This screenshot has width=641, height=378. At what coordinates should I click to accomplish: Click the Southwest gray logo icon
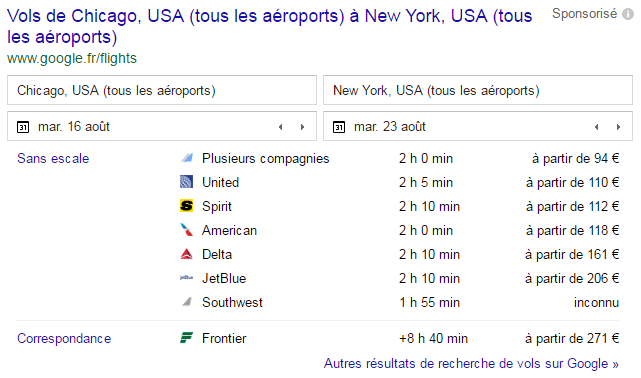point(186,302)
